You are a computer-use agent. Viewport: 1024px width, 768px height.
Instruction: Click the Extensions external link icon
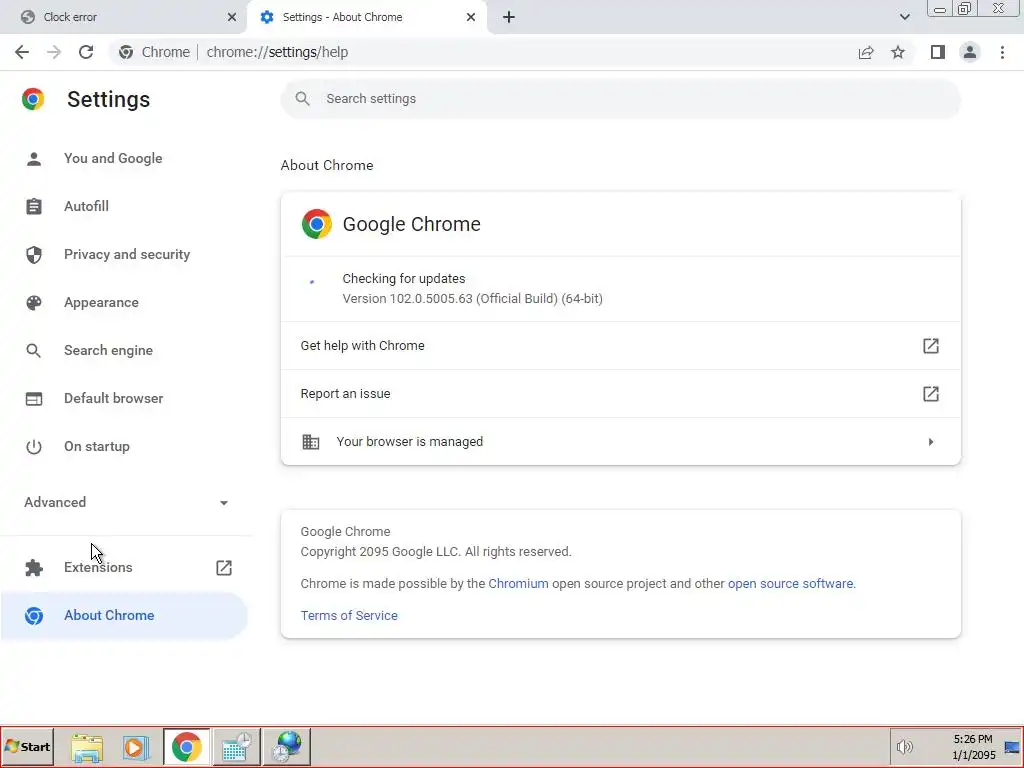click(x=224, y=568)
